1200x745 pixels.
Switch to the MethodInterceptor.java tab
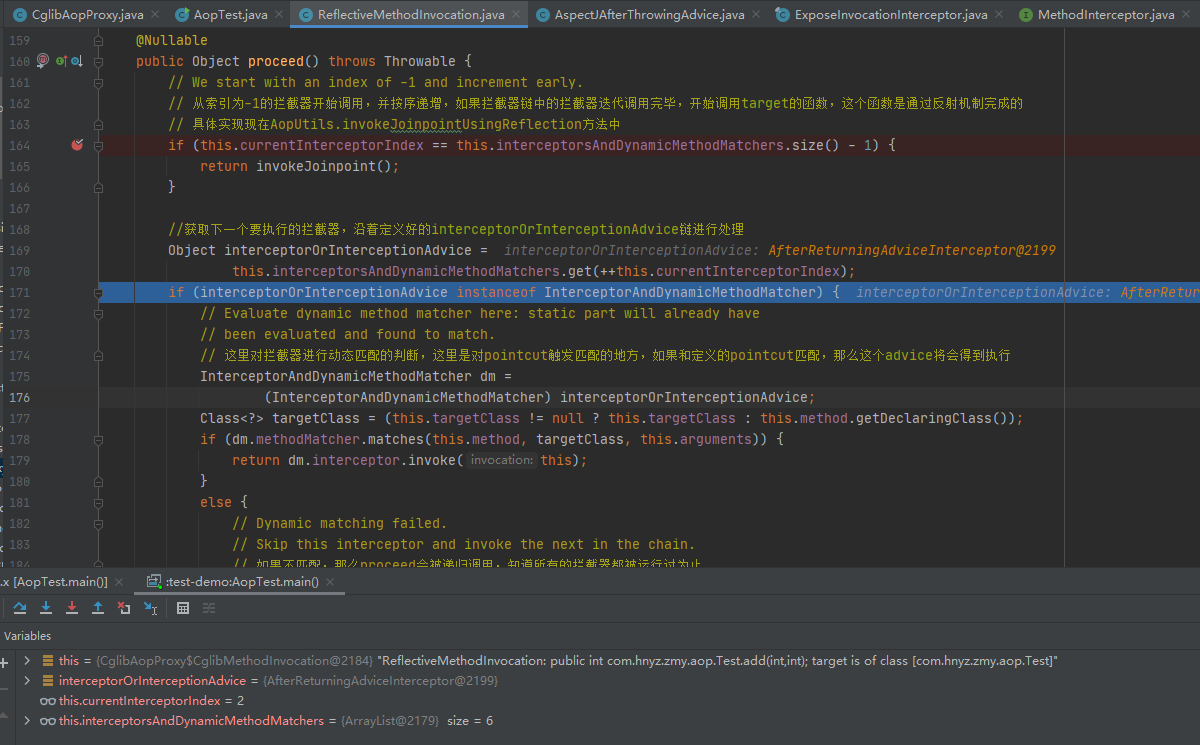(1106, 15)
